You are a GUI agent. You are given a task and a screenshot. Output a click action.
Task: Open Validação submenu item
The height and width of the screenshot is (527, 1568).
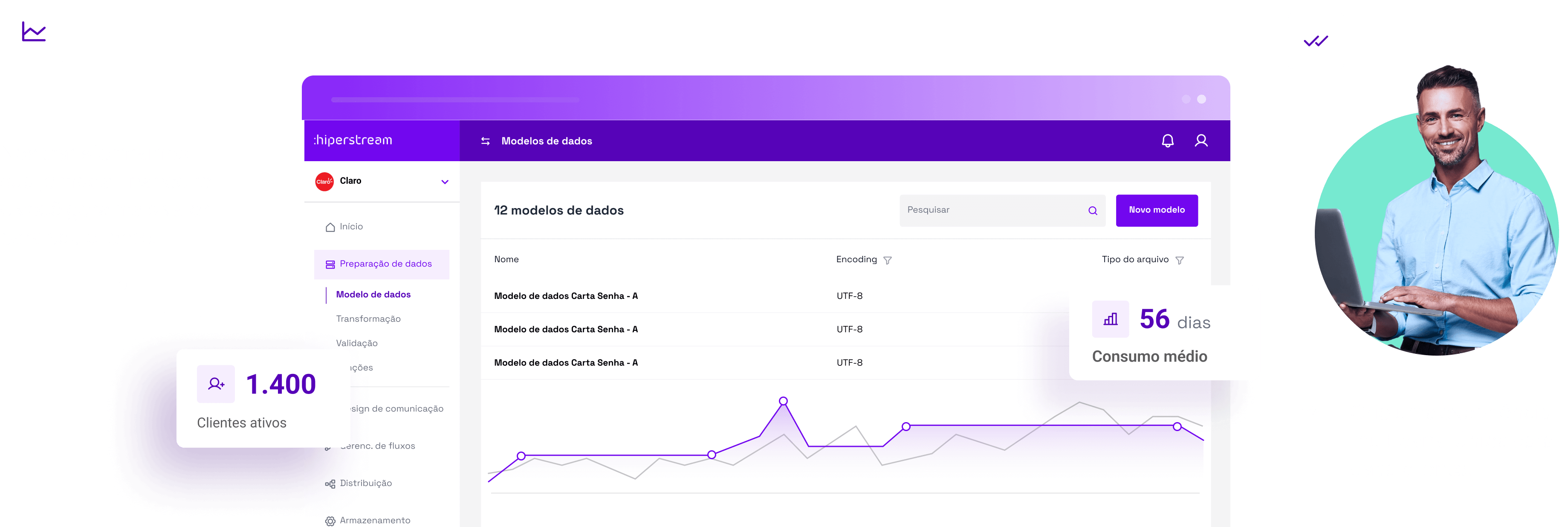[357, 343]
